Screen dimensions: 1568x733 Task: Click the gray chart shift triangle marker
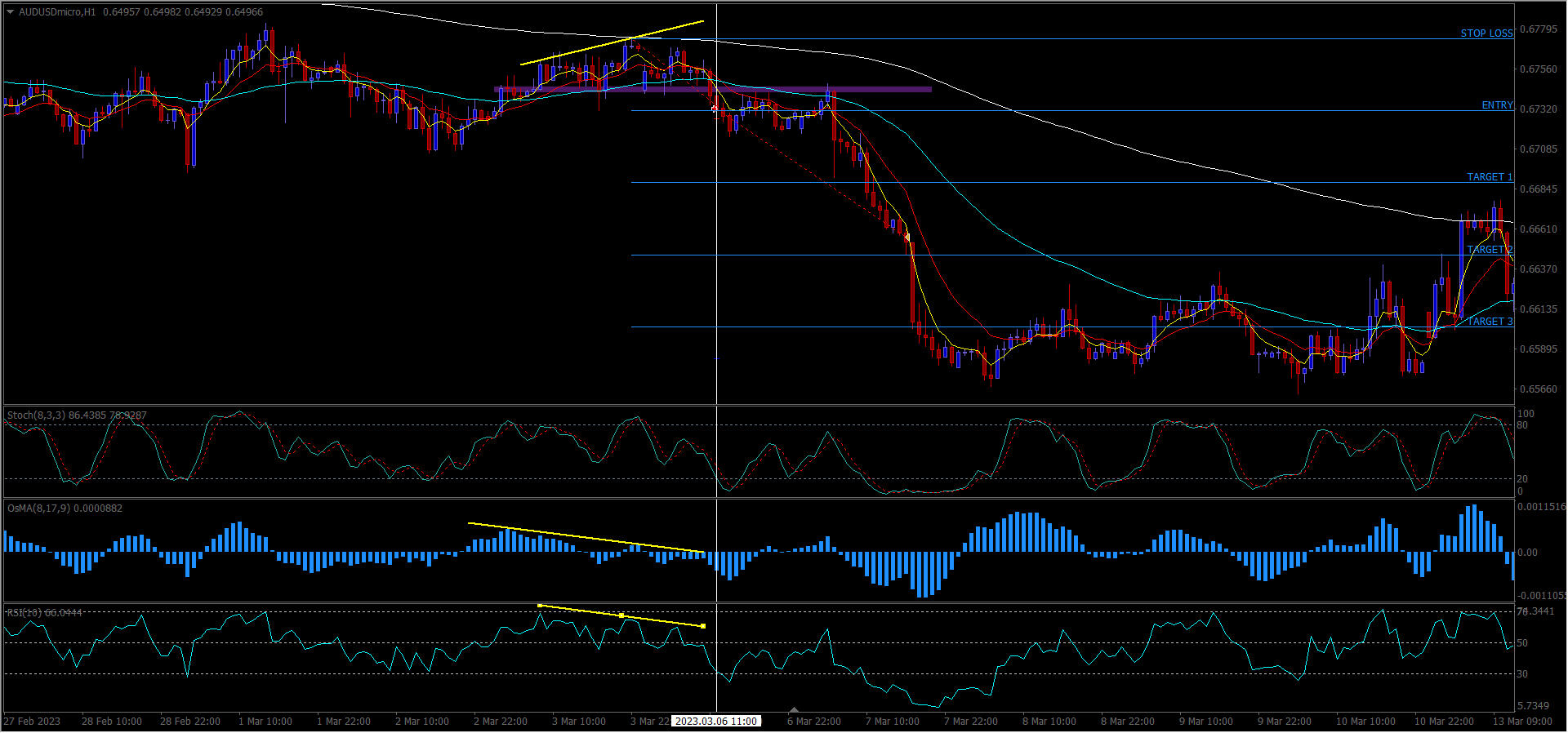click(794, 710)
